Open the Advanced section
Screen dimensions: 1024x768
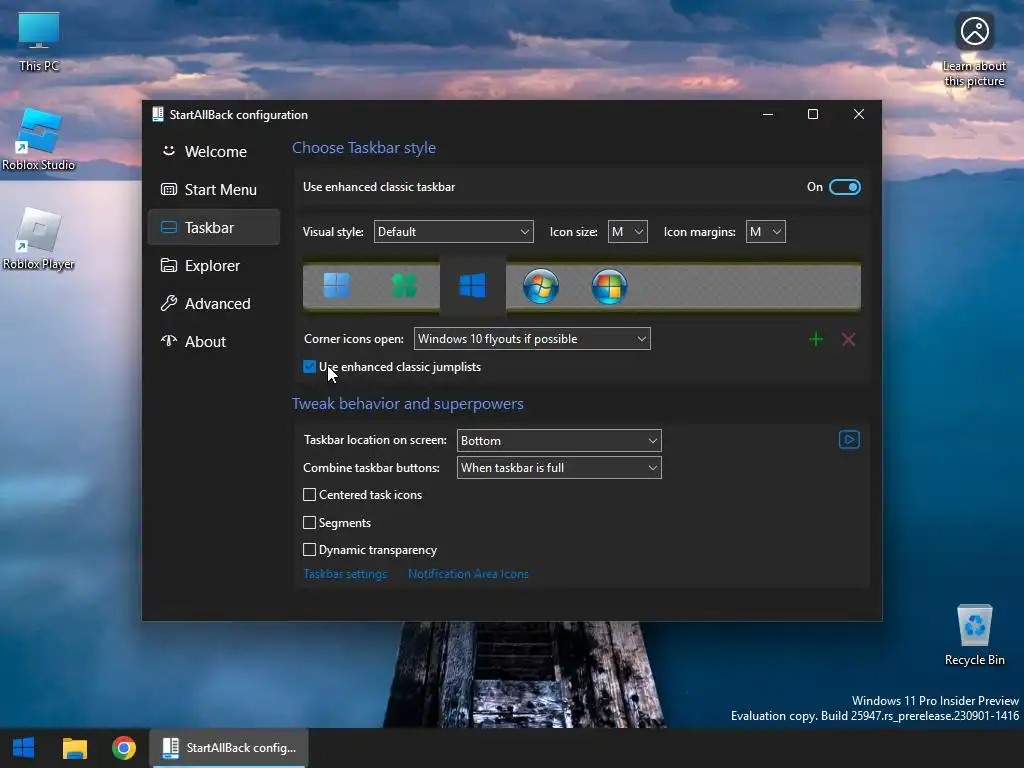pos(214,304)
